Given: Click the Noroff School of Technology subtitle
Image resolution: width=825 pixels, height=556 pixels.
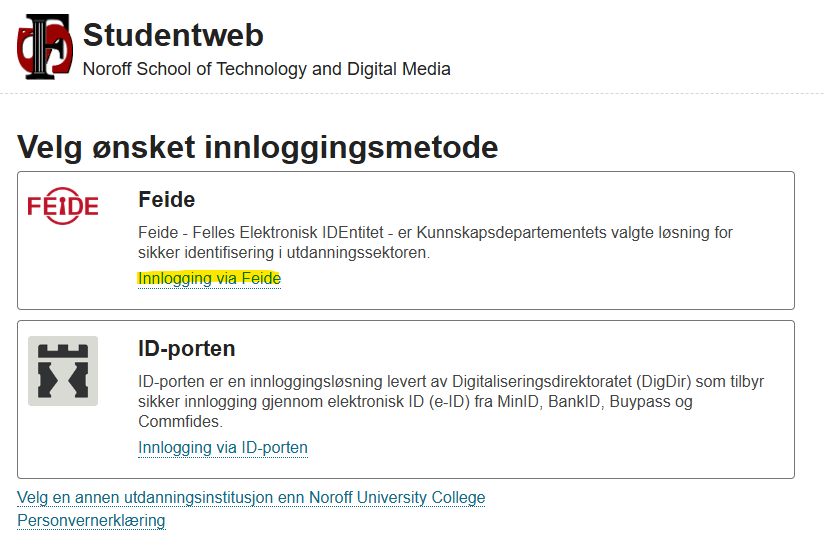Looking at the screenshot, I should point(267,69).
